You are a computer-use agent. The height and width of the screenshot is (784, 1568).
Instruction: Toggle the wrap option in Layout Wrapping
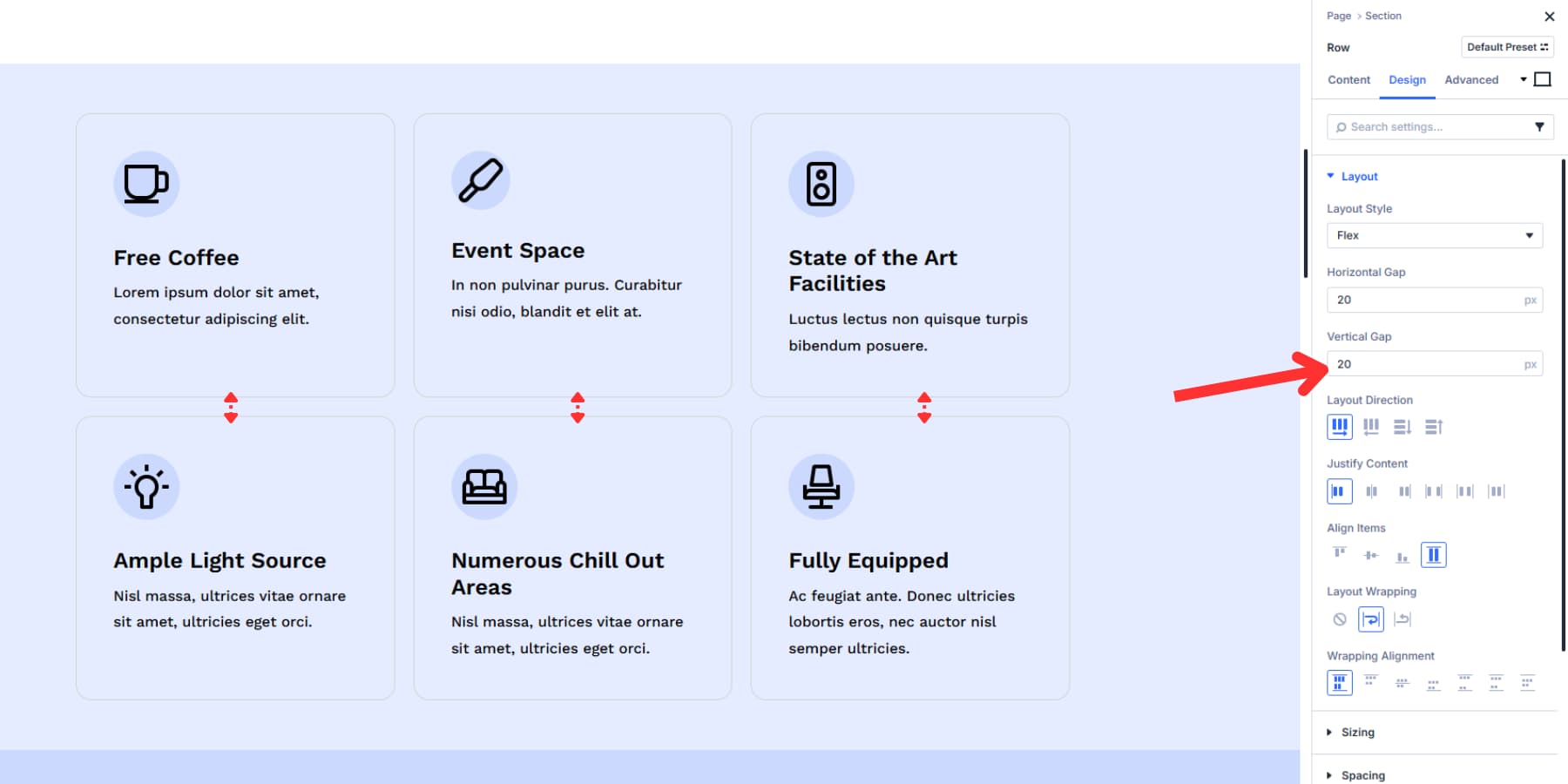pos(1371,619)
